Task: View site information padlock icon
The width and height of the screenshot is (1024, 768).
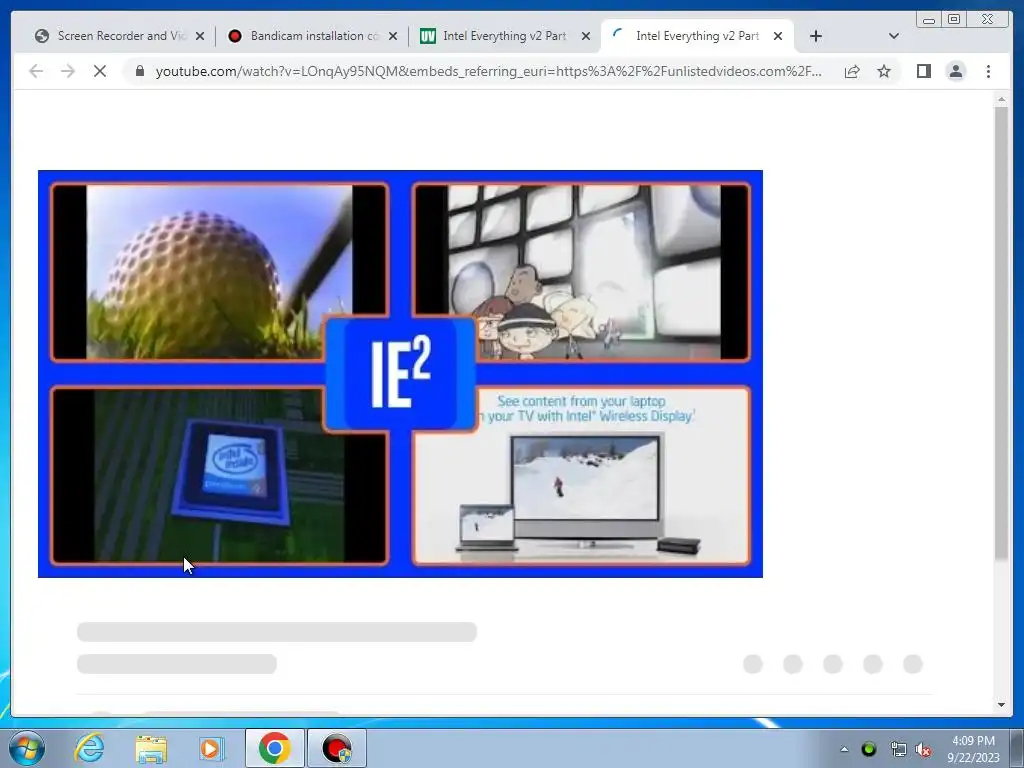Action: [x=139, y=71]
